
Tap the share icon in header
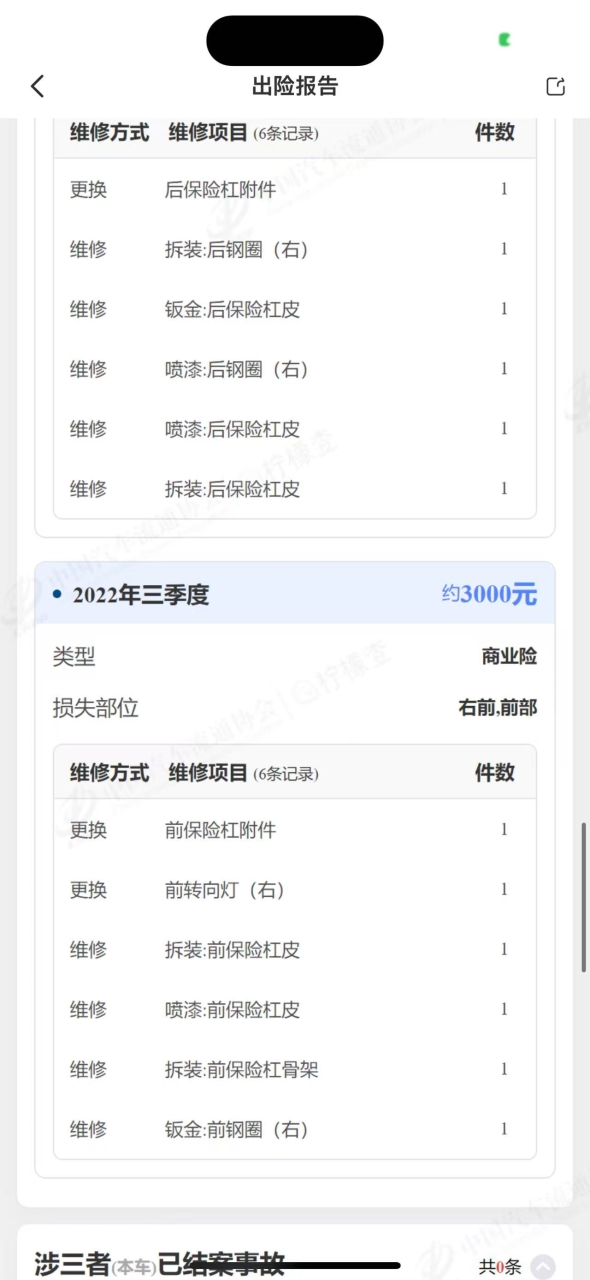tap(555, 86)
